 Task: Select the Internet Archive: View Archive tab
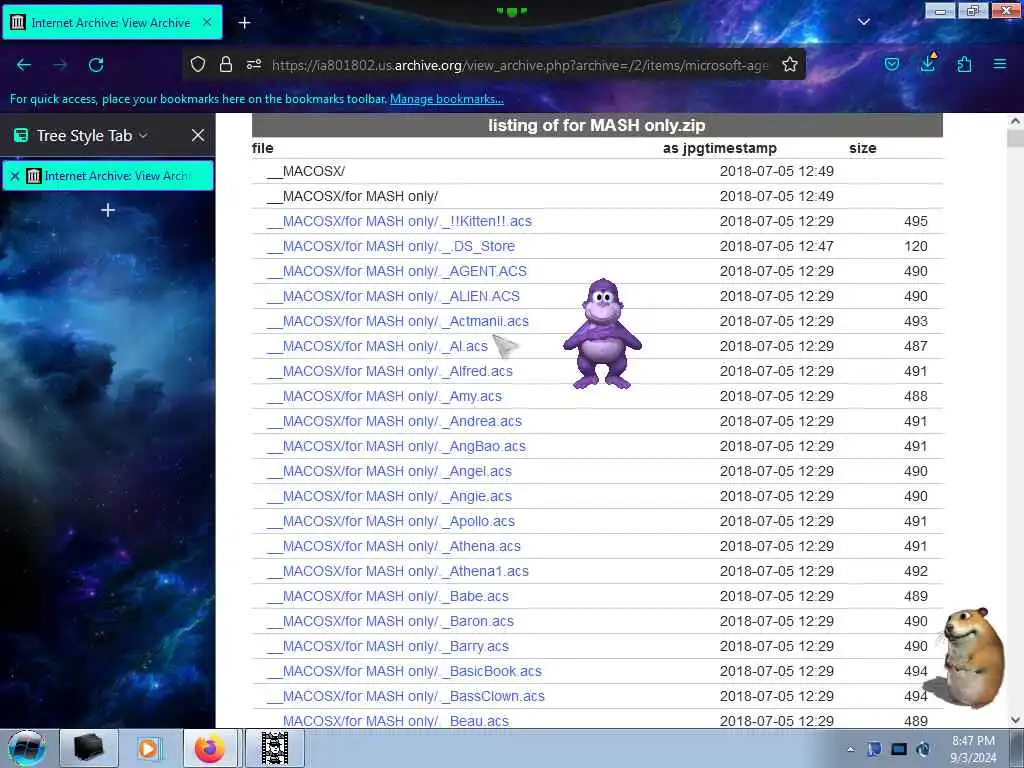click(x=112, y=22)
